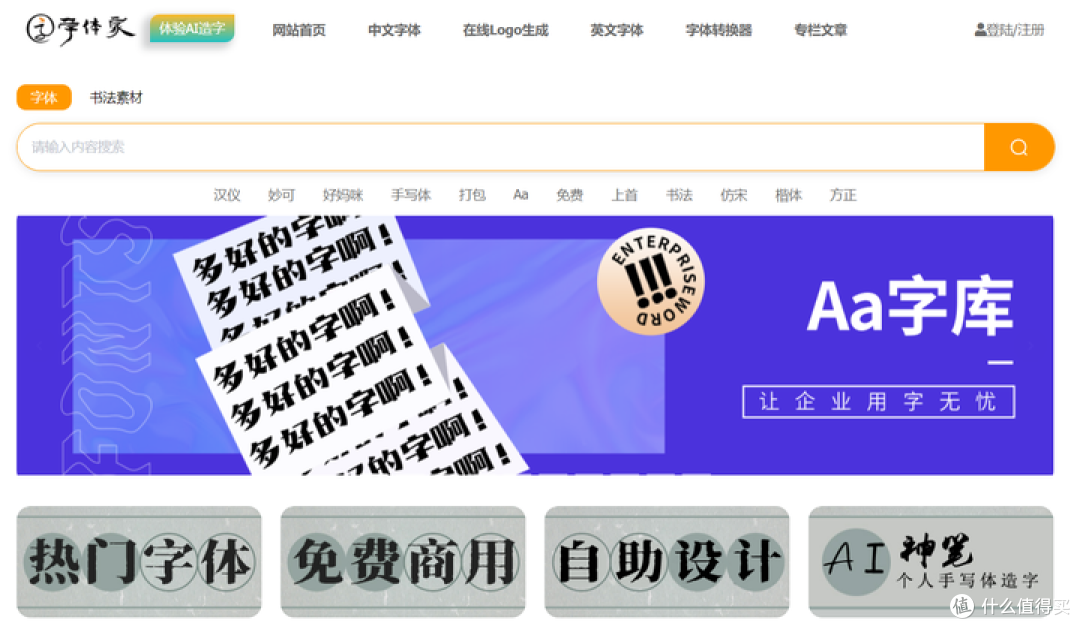Click the 免费 keyword link

click(570, 195)
